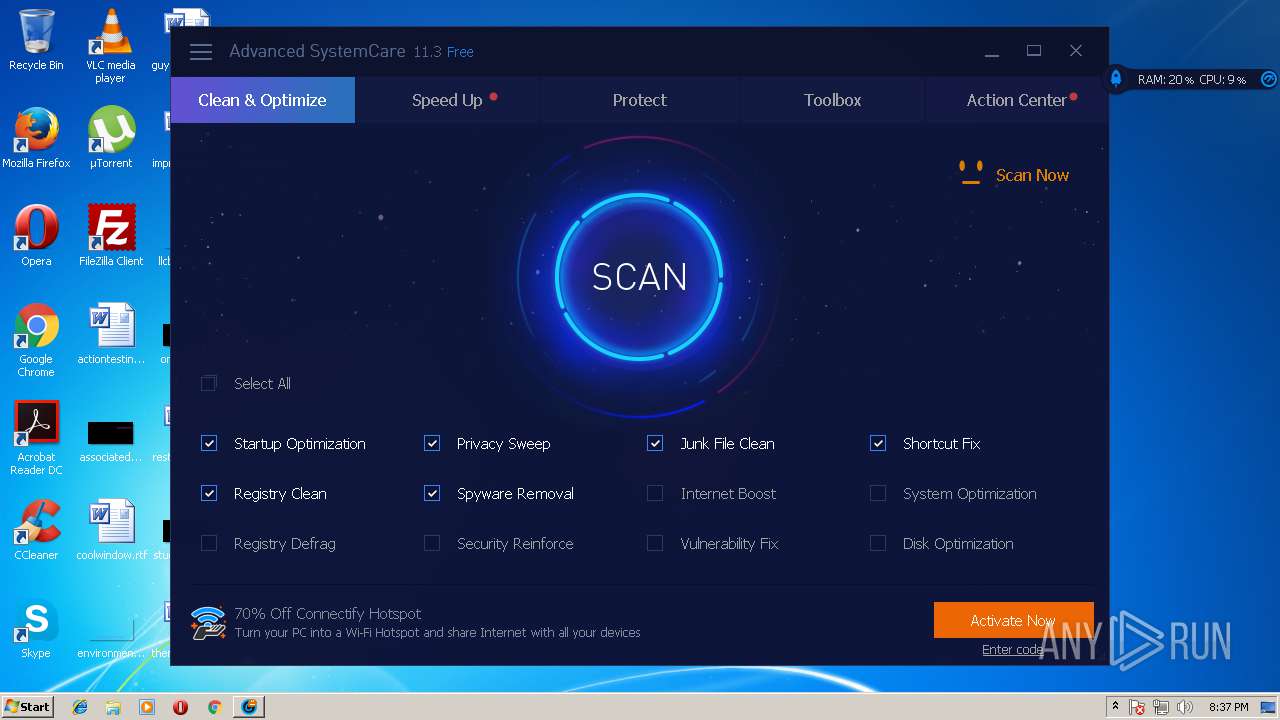Uncheck Registry Clean
This screenshot has width=1280, height=720.
tap(209, 493)
